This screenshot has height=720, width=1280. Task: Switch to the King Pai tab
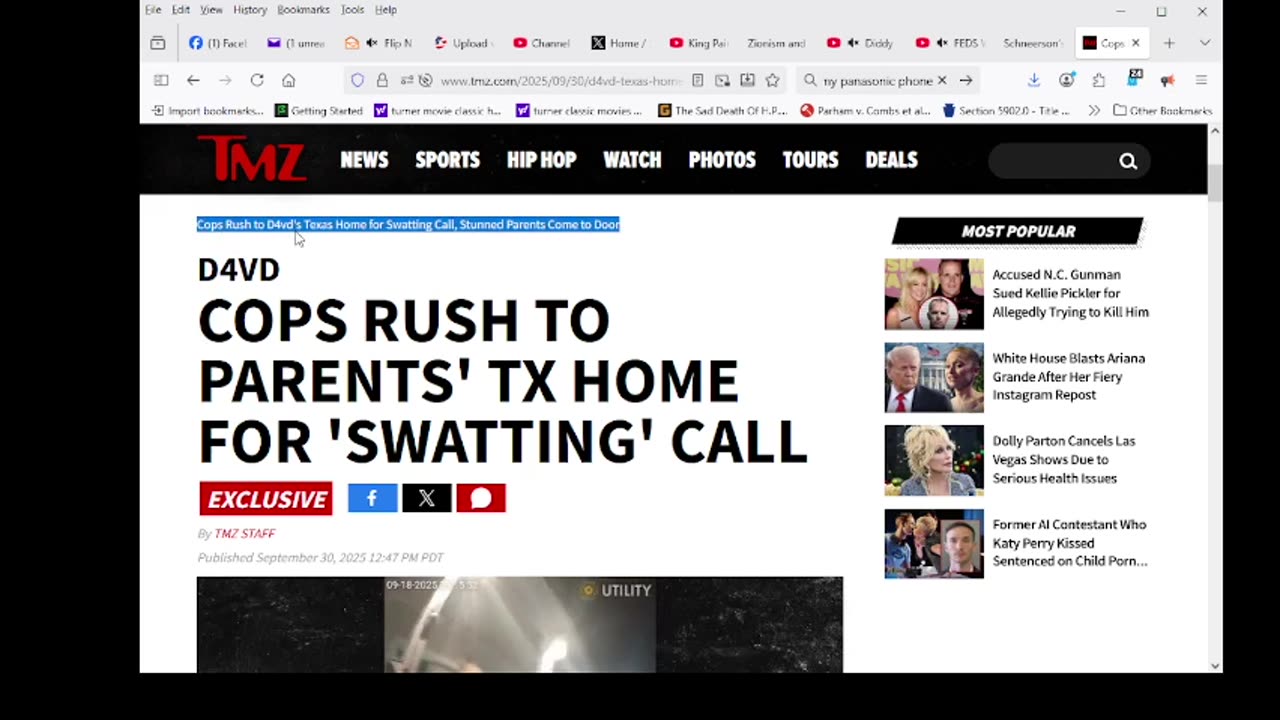click(x=698, y=43)
